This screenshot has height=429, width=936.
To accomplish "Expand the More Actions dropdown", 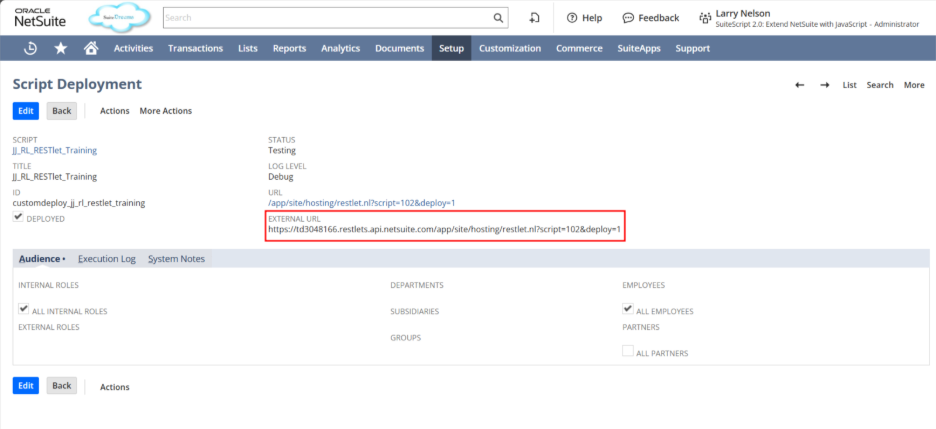I will [165, 111].
